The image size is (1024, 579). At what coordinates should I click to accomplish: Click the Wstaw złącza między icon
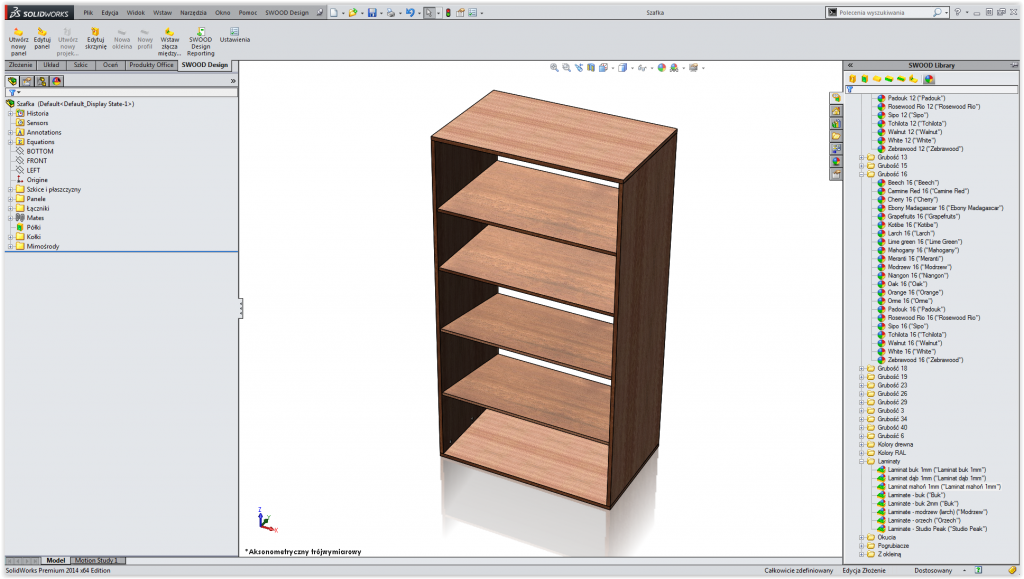point(169,38)
